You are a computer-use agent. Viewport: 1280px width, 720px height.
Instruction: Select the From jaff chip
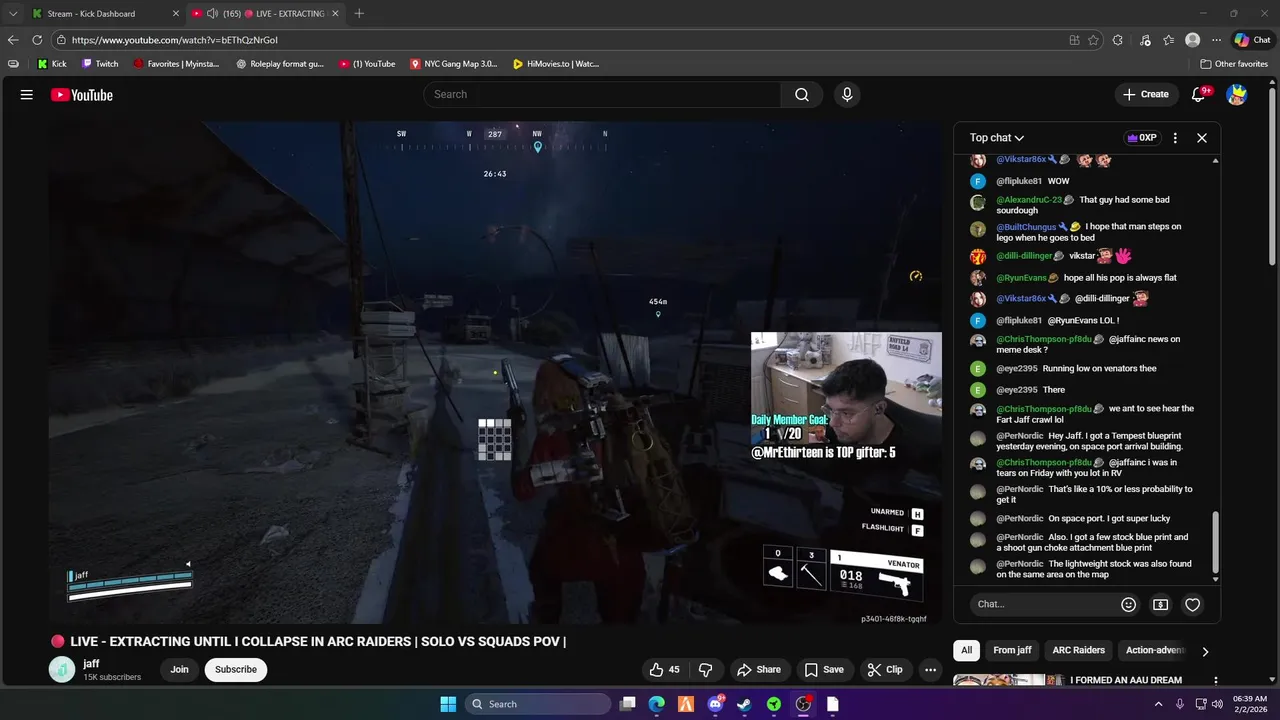pyautogui.click(x=1012, y=650)
